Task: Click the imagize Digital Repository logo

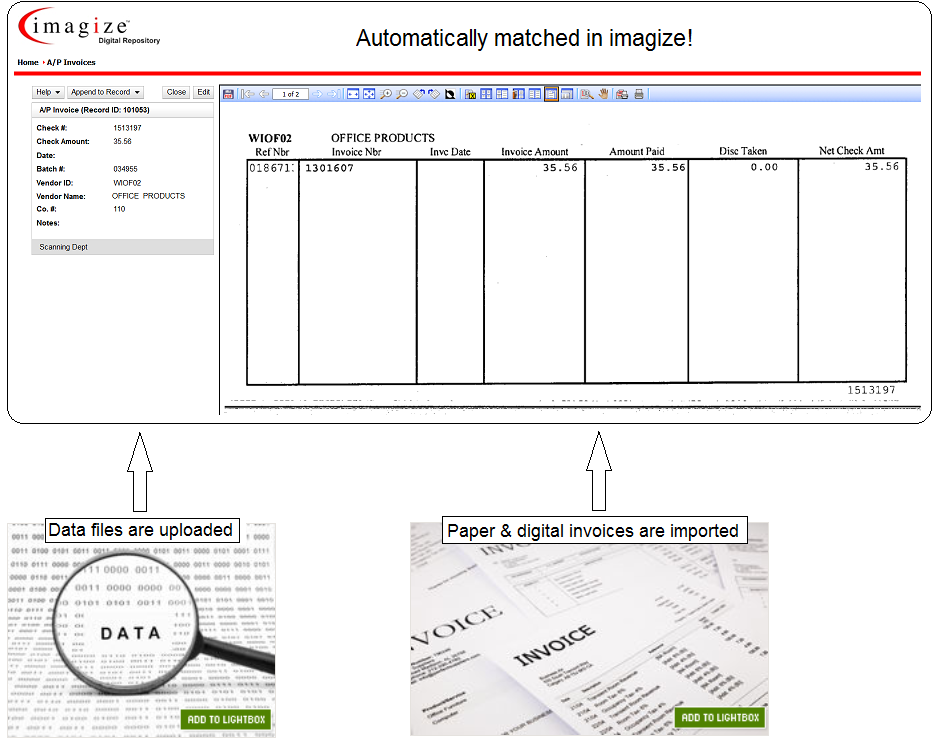Action: pyautogui.click(x=90, y=28)
